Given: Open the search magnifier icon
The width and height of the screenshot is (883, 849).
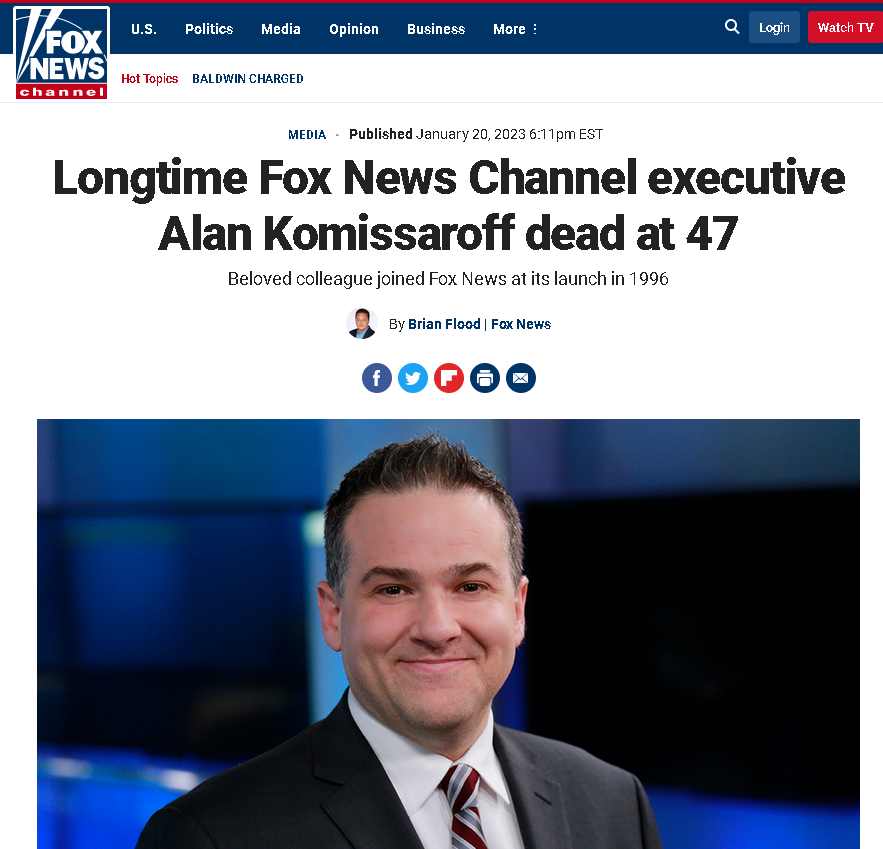Looking at the screenshot, I should (x=732, y=26).
